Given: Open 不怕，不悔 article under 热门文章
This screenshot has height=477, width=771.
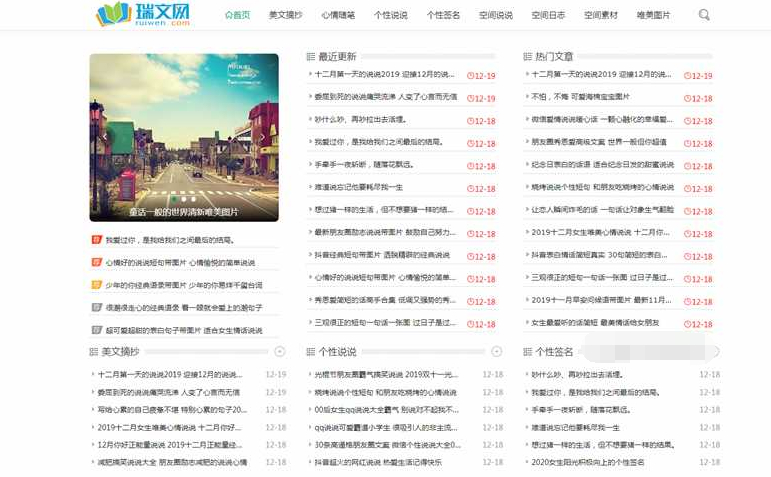Looking at the screenshot, I should tap(580, 97).
